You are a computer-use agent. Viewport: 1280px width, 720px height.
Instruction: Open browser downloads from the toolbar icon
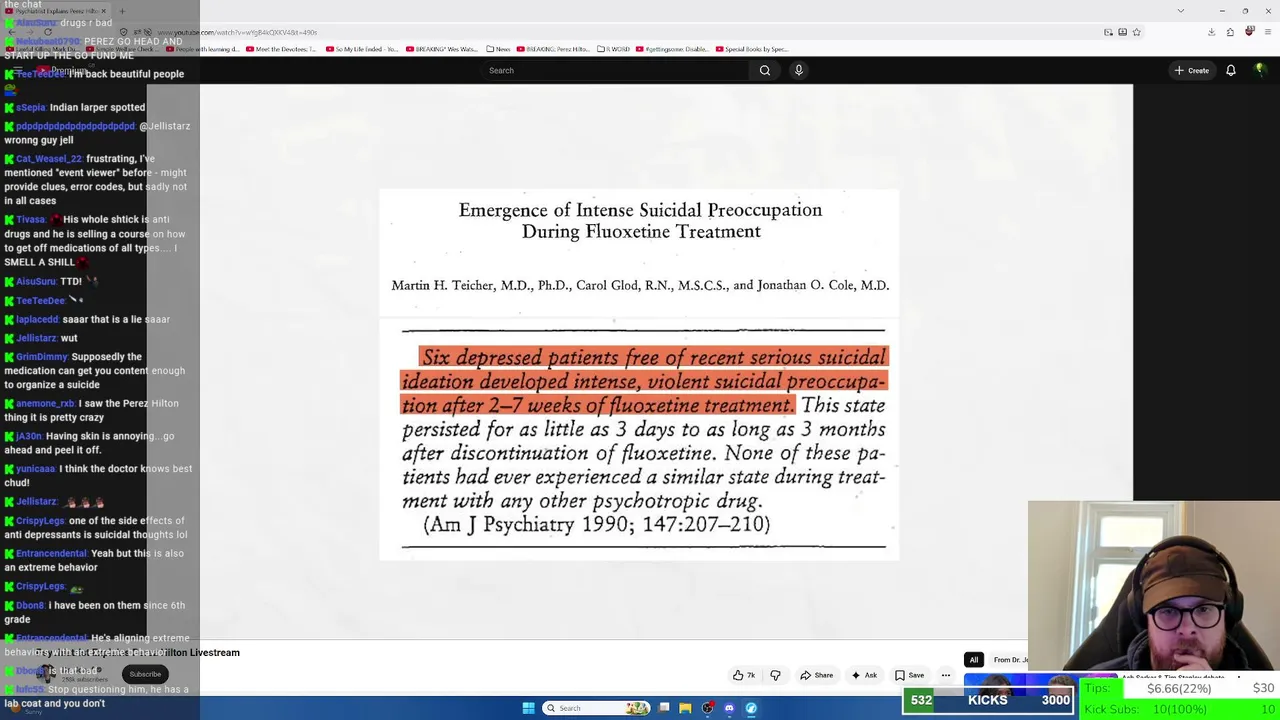1212,32
